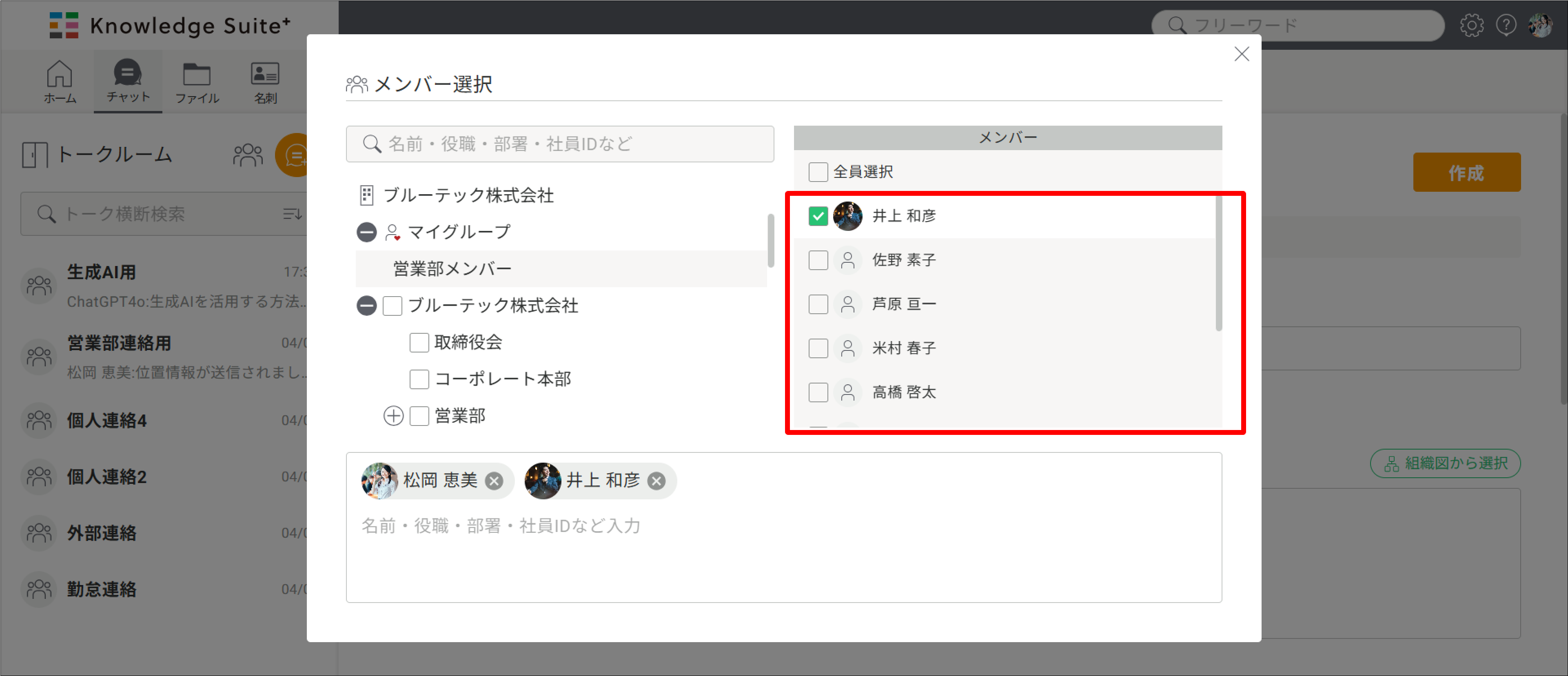This screenshot has width=1568, height=676.
Task: Click the orange new chat icon
Action: coord(293,155)
